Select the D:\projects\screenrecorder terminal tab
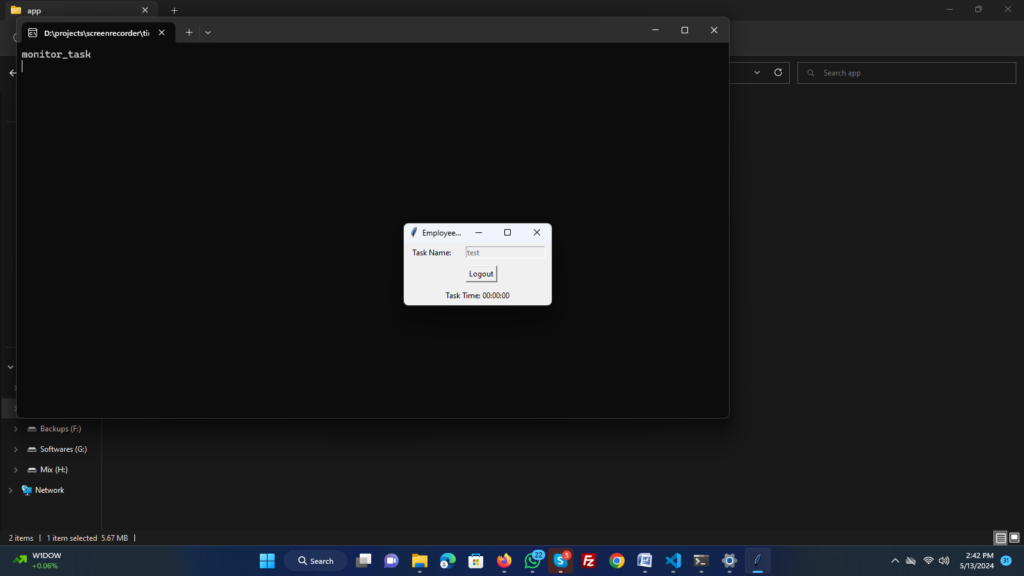This screenshot has width=1024, height=576. click(x=95, y=32)
